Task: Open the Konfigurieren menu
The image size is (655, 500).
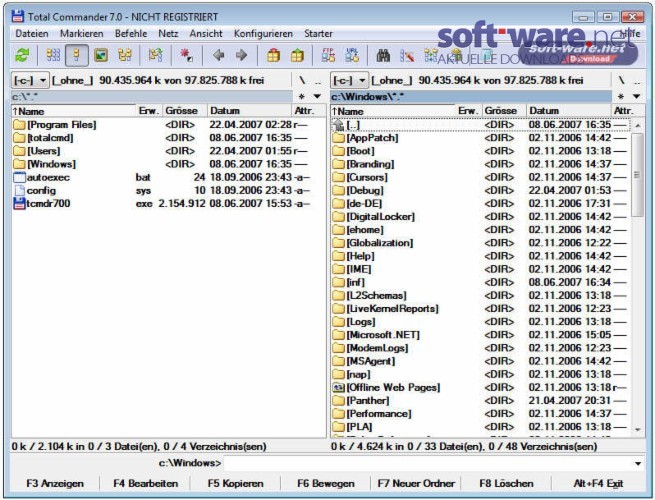Action: coord(263,33)
